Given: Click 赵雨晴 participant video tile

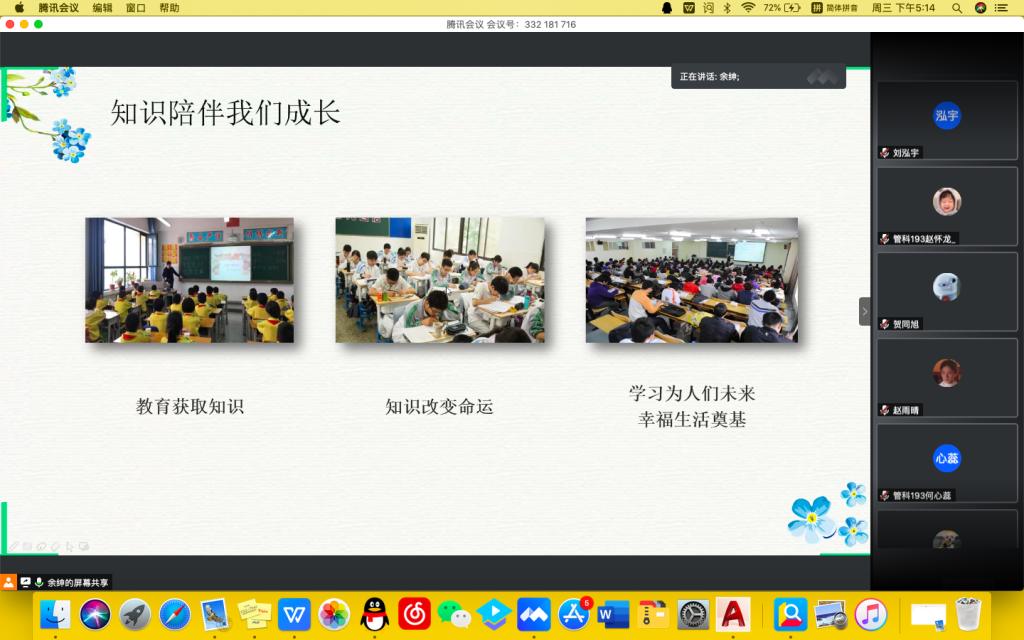Looking at the screenshot, I should 947,377.
